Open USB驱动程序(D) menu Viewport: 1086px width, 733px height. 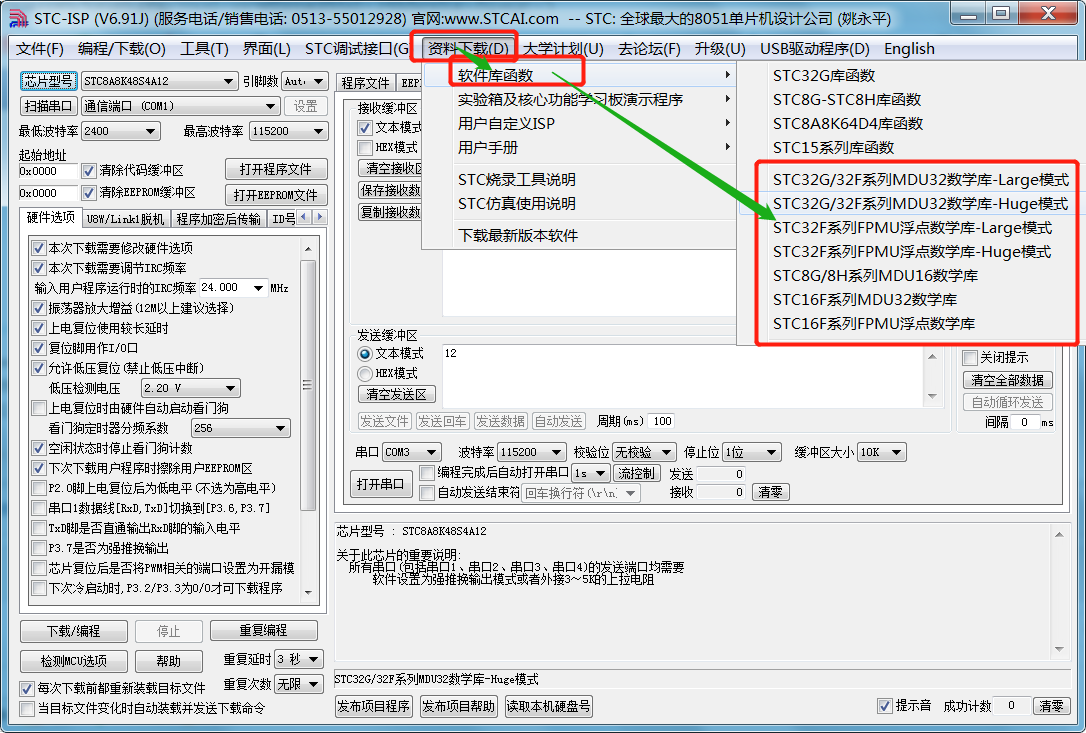(x=814, y=48)
